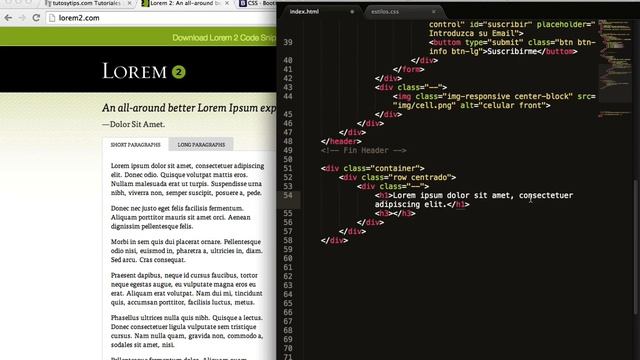The width and height of the screenshot is (640, 360).
Task: Close the tutosytips.com browser tab
Action: point(129,3)
